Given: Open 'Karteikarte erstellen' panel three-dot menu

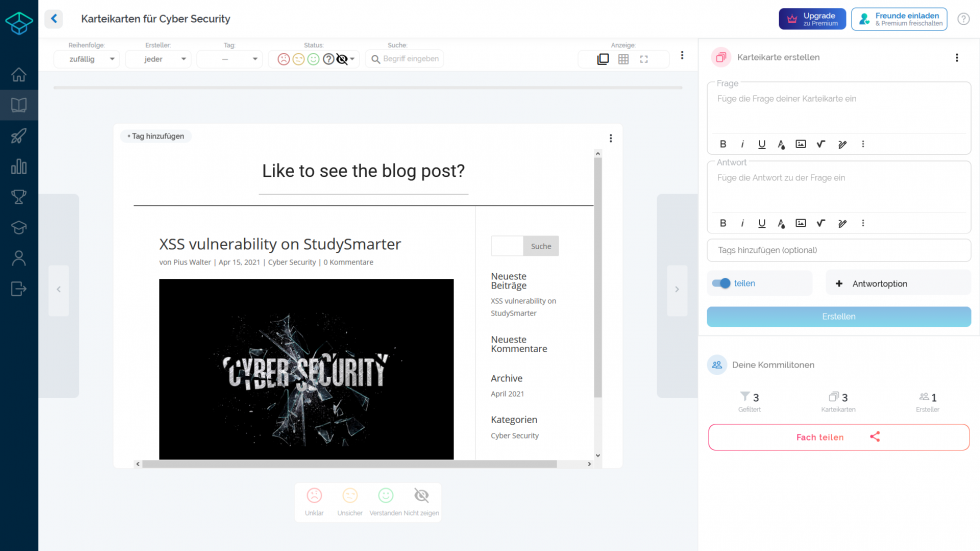Looking at the screenshot, I should tap(957, 57).
